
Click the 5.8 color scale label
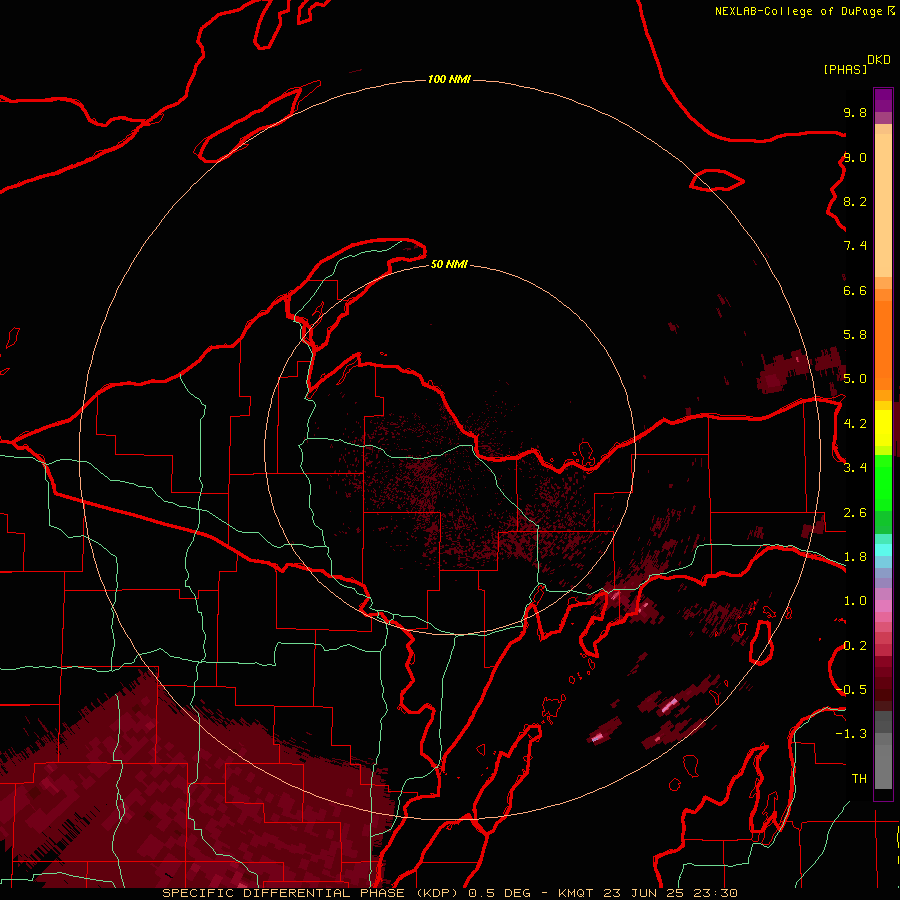tap(855, 335)
